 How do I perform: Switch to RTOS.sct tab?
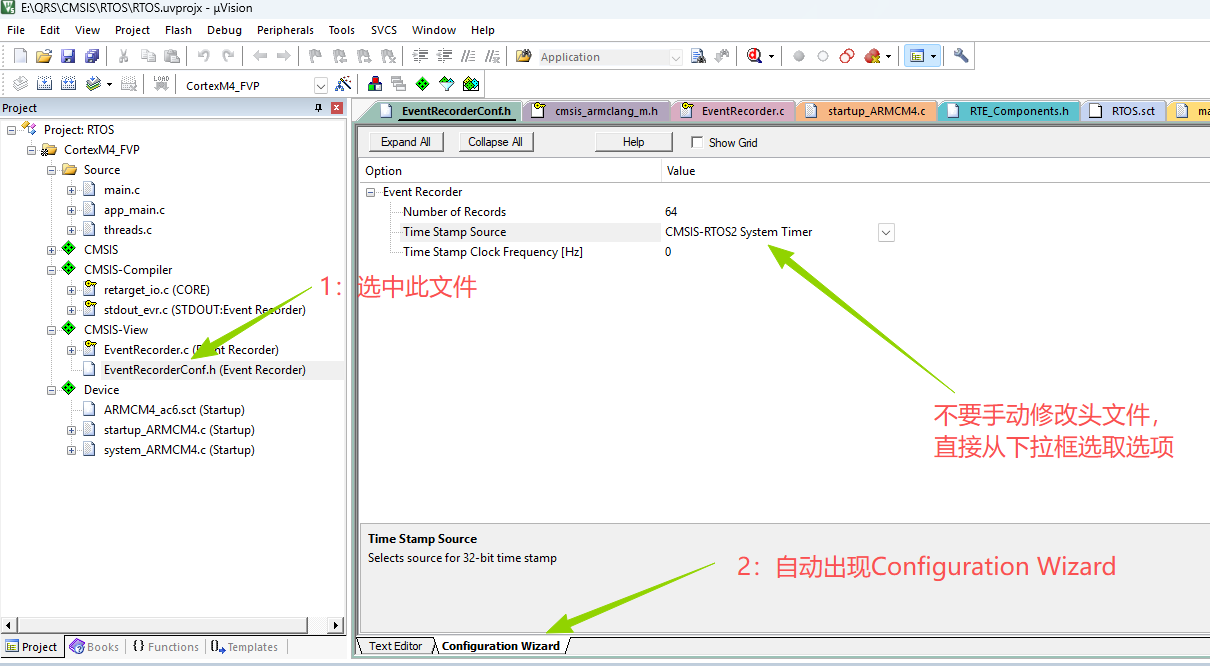coord(1124,111)
